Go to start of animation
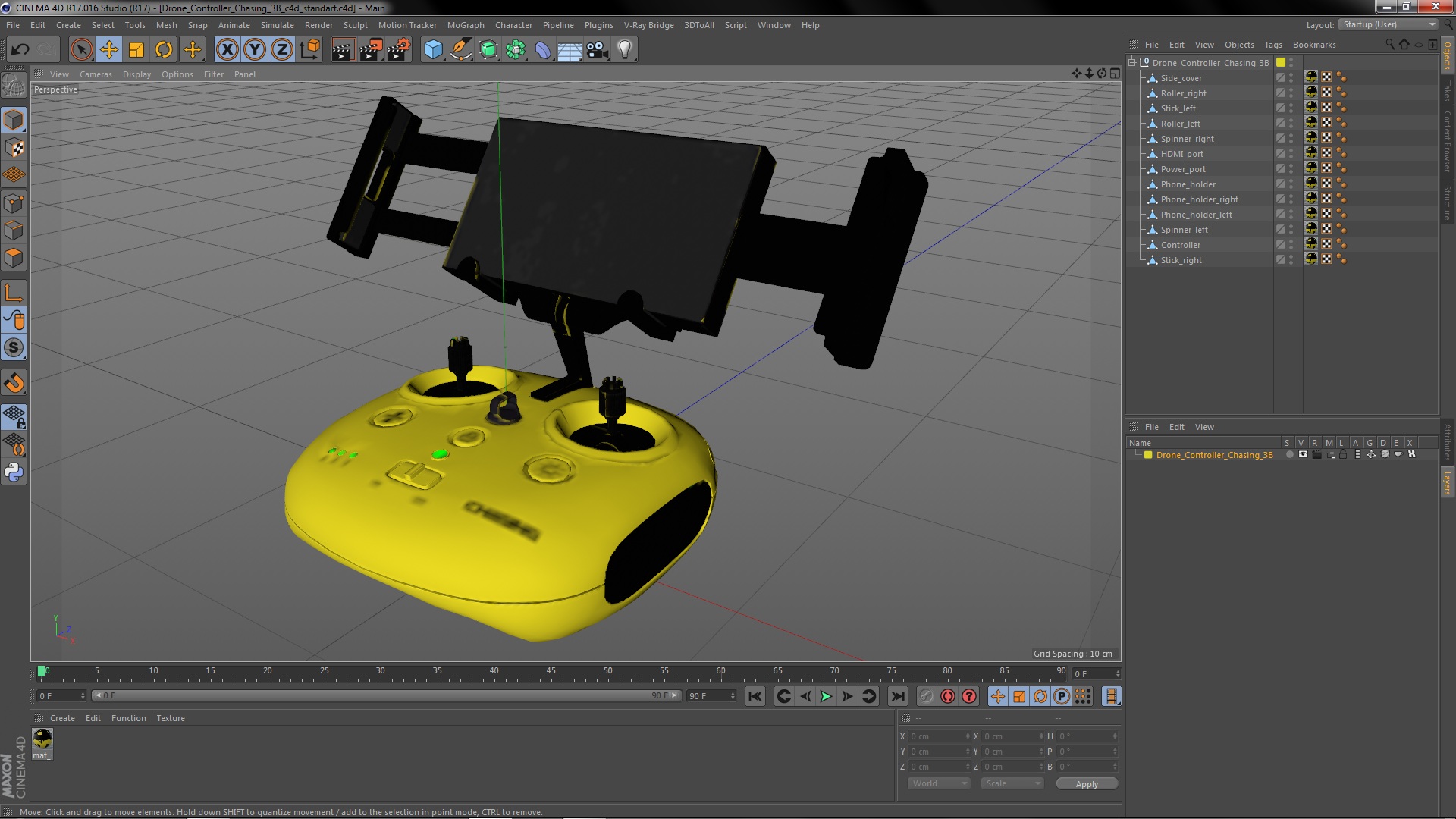 (x=755, y=697)
